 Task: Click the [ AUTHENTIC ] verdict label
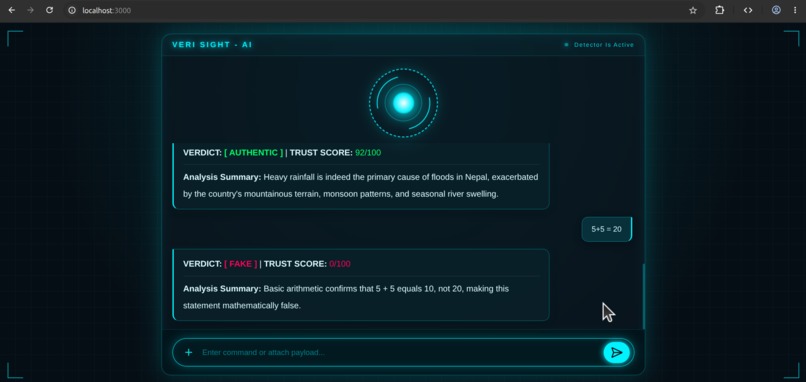click(253, 153)
